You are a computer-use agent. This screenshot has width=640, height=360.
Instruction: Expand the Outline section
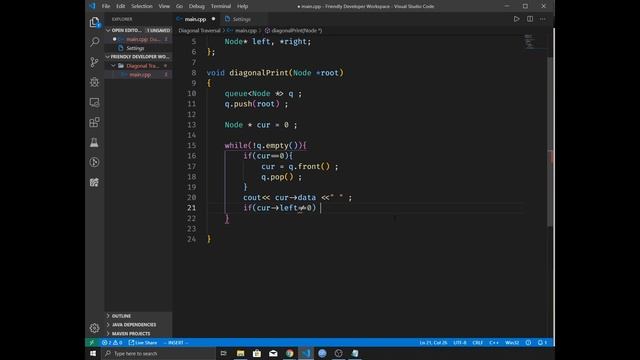138,316
